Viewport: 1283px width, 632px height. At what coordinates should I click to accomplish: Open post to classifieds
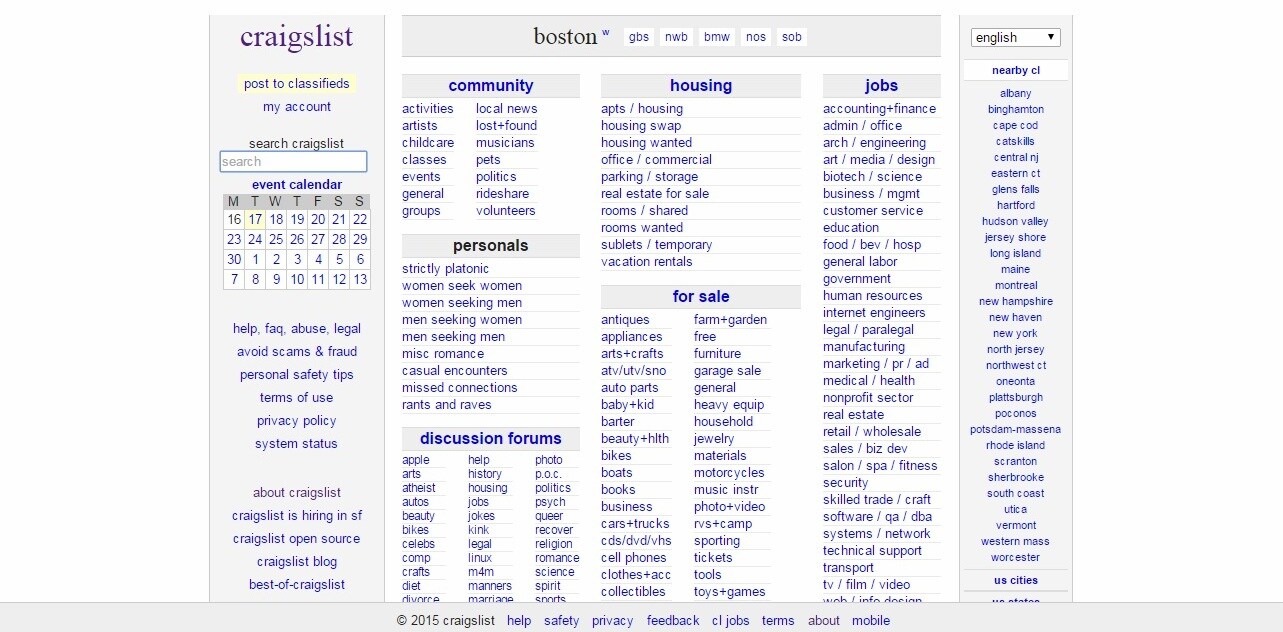[x=297, y=84]
